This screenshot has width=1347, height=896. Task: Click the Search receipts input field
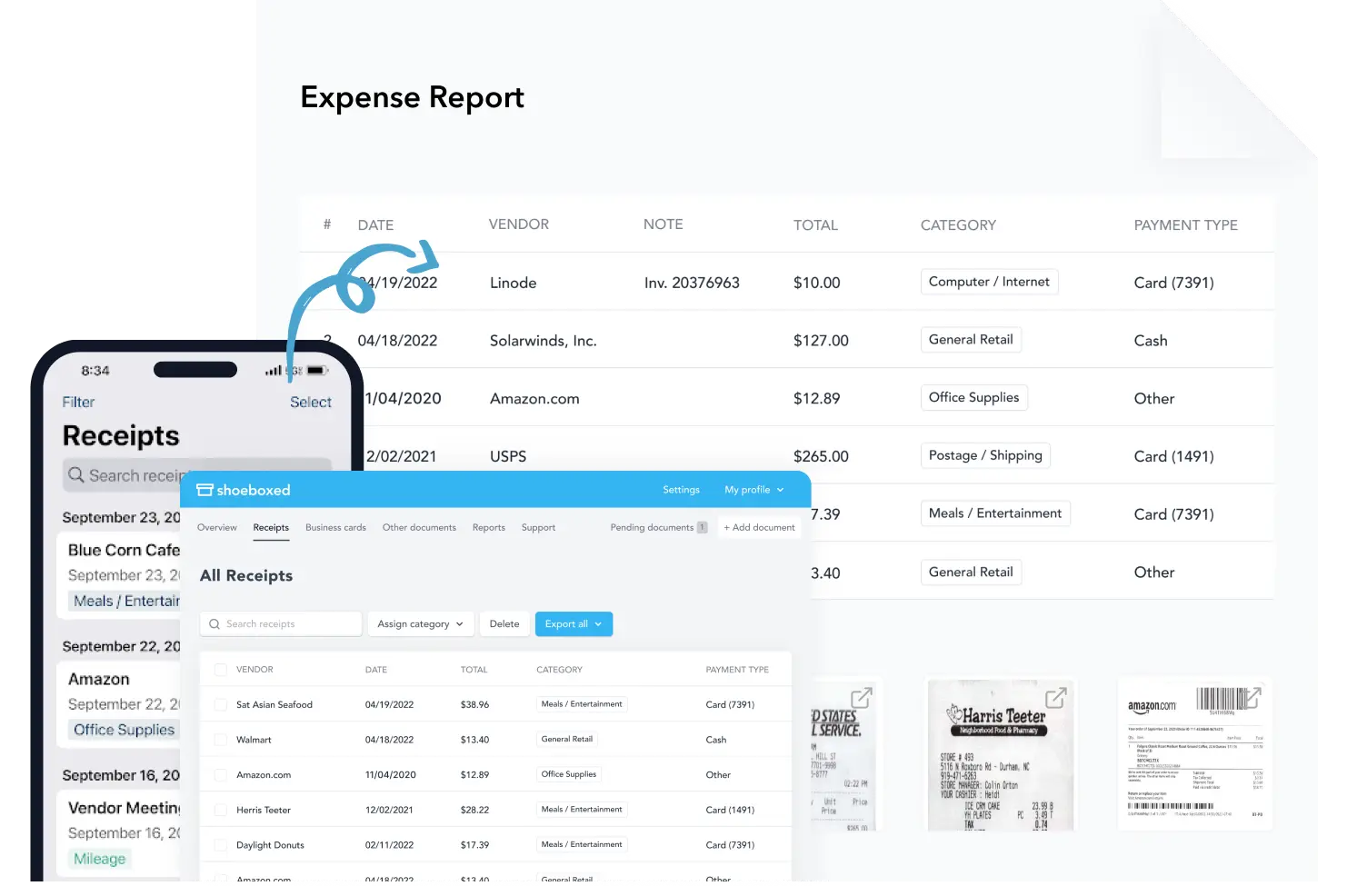click(x=281, y=624)
